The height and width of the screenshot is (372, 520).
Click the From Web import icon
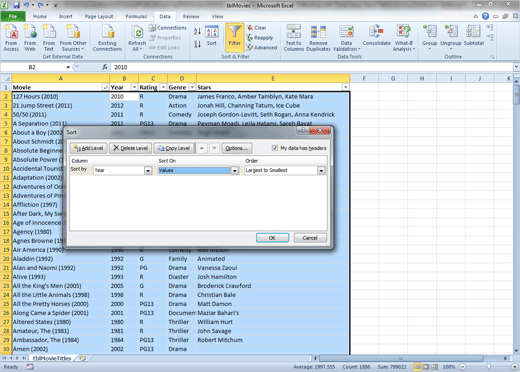[x=30, y=38]
